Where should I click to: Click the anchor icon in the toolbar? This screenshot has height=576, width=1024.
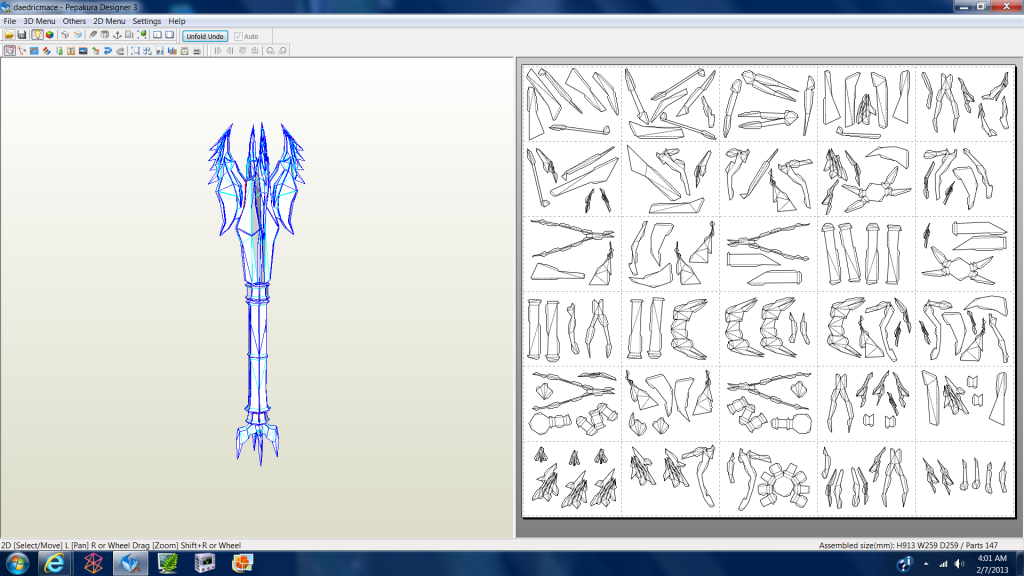[x=118, y=35]
